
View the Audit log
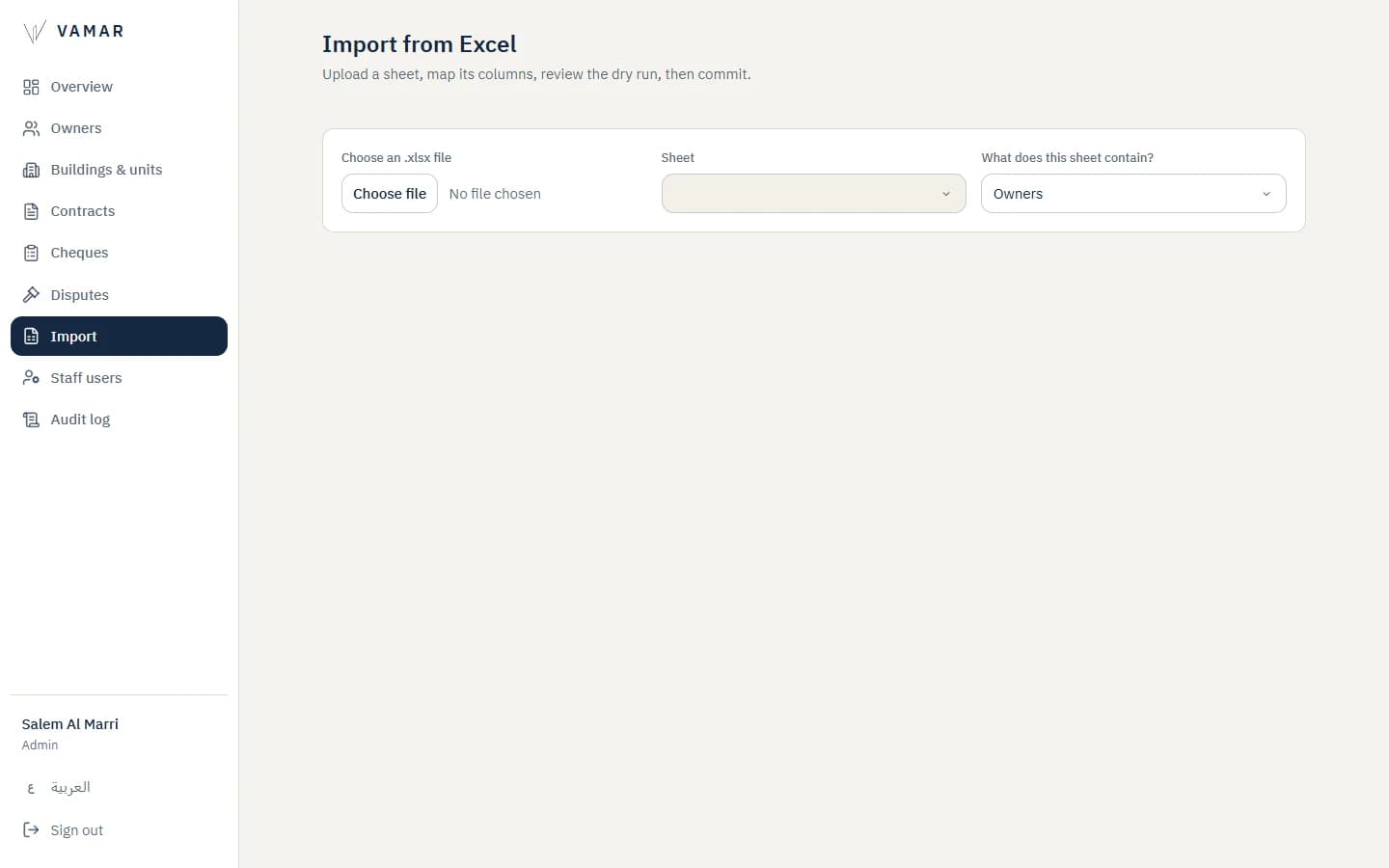click(x=119, y=420)
